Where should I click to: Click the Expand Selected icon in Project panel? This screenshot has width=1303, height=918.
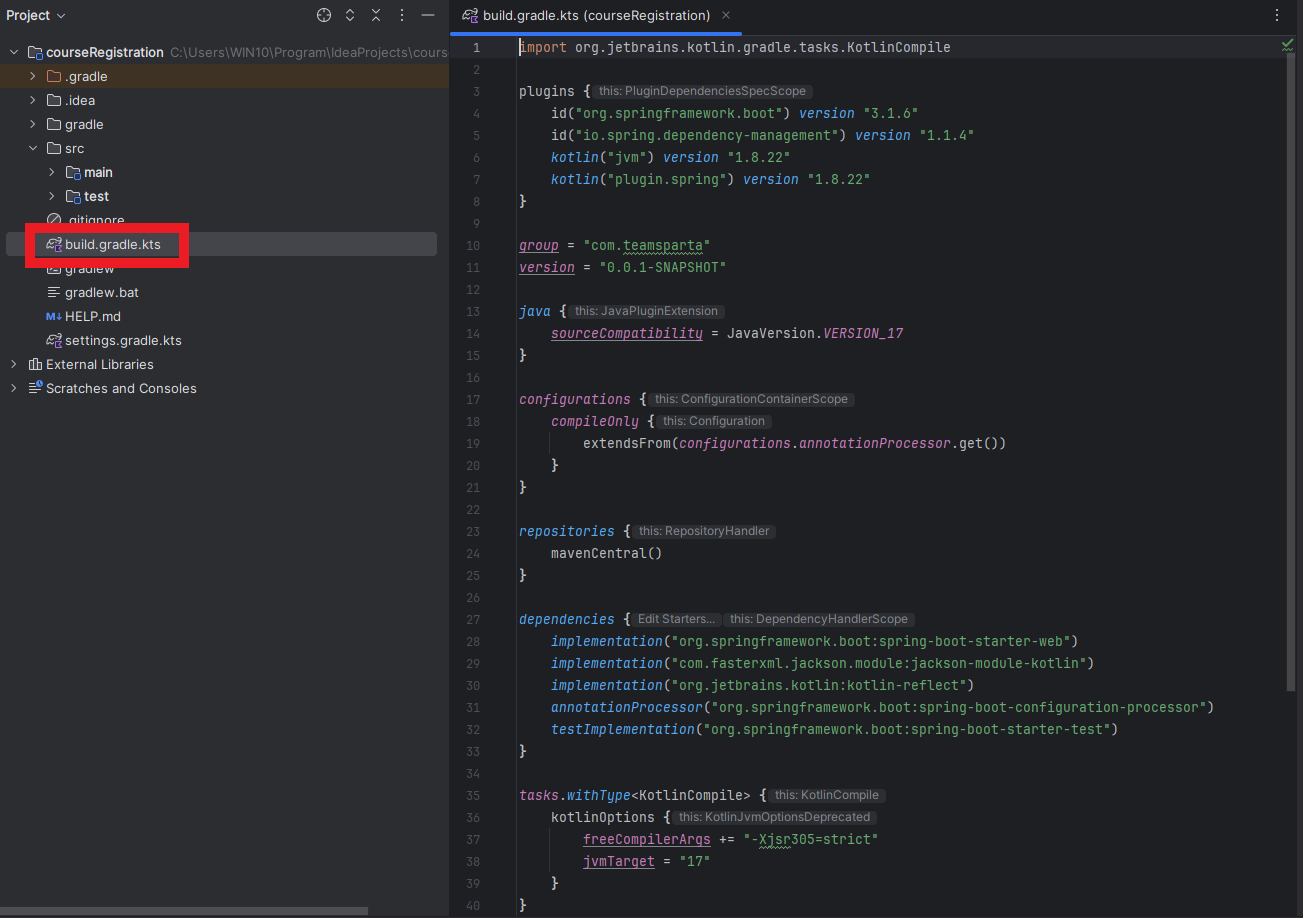pos(350,15)
